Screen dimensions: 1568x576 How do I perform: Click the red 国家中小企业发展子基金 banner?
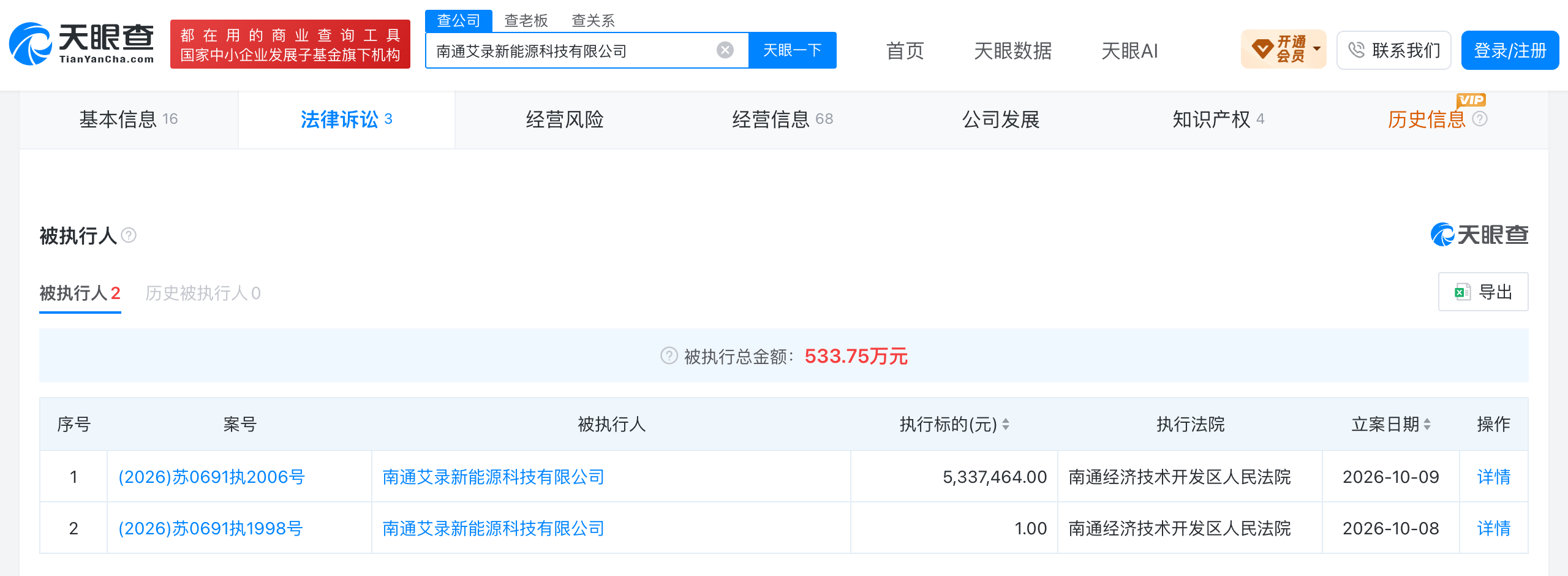(290, 44)
